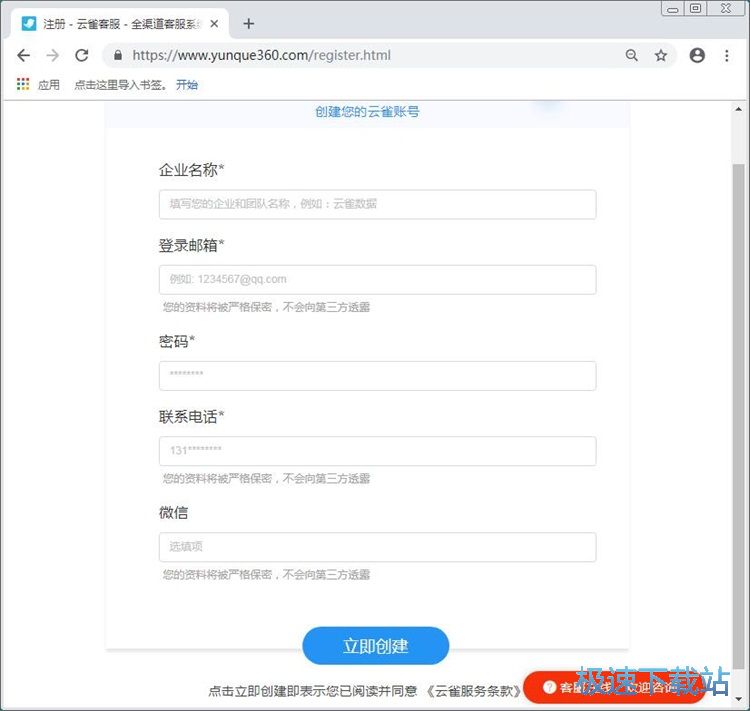Viewport: 750px width, 711px height.
Task: Open the apps grid shortcut in the bookmarks bar
Action: tap(23, 84)
